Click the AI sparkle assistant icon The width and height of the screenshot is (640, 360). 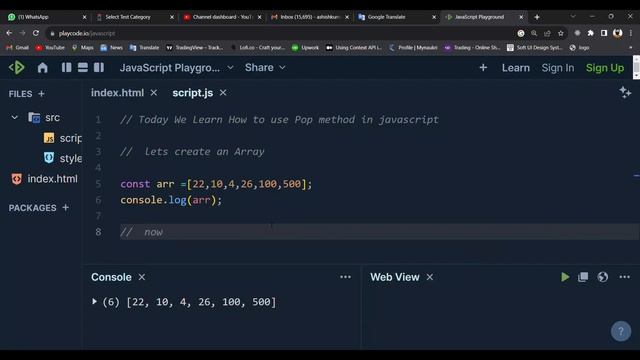[x=625, y=93]
